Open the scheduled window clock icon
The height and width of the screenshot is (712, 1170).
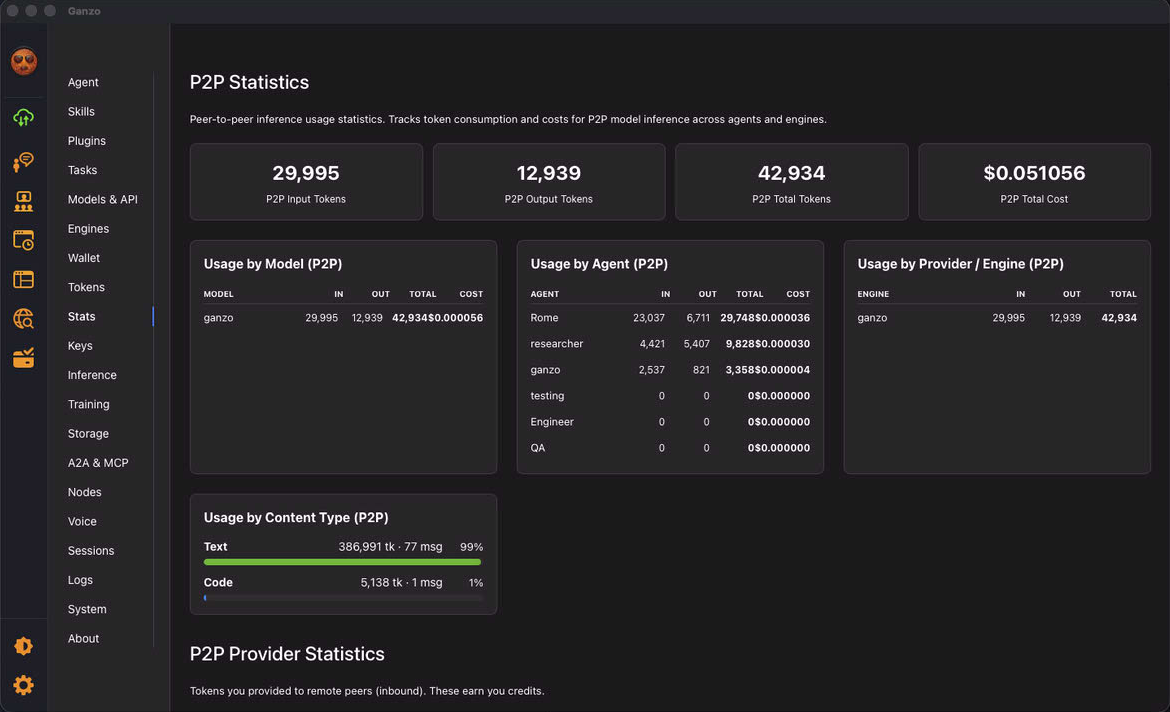pos(24,240)
